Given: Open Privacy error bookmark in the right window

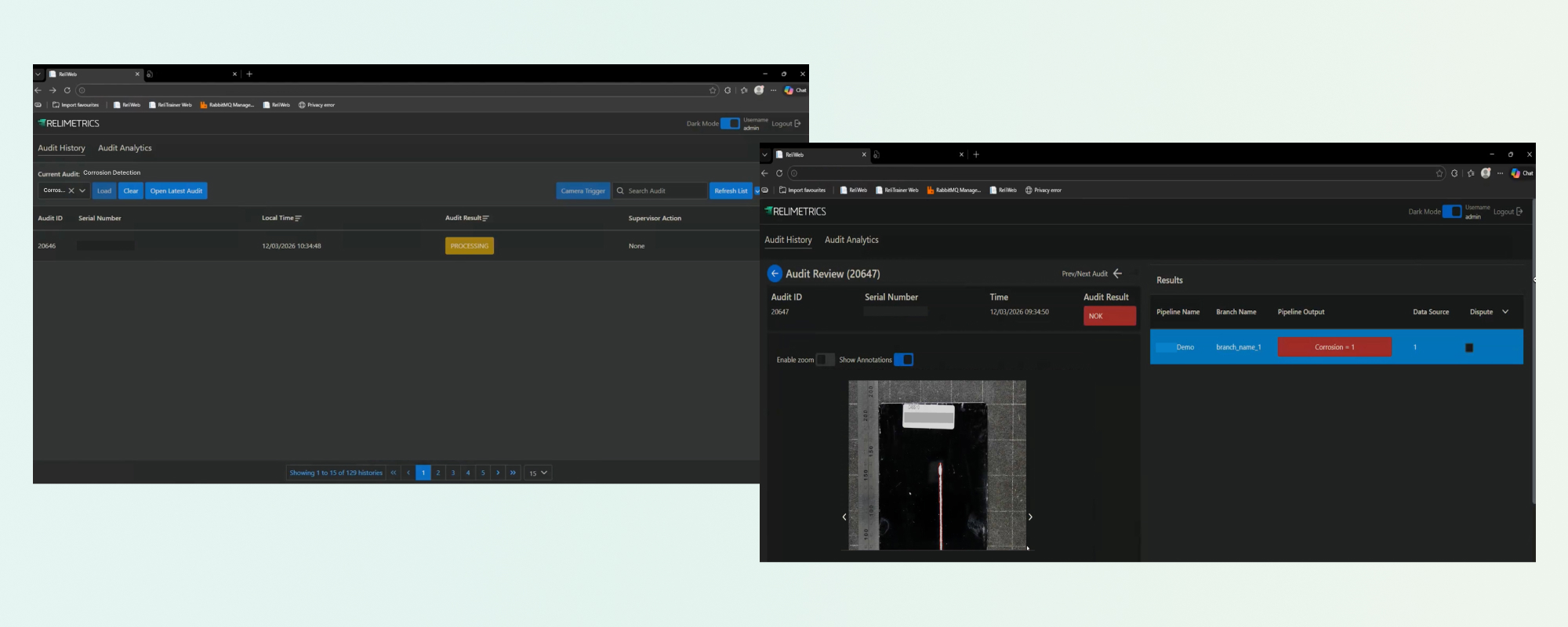Looking at the screenshot, I should click(1043, 190).
